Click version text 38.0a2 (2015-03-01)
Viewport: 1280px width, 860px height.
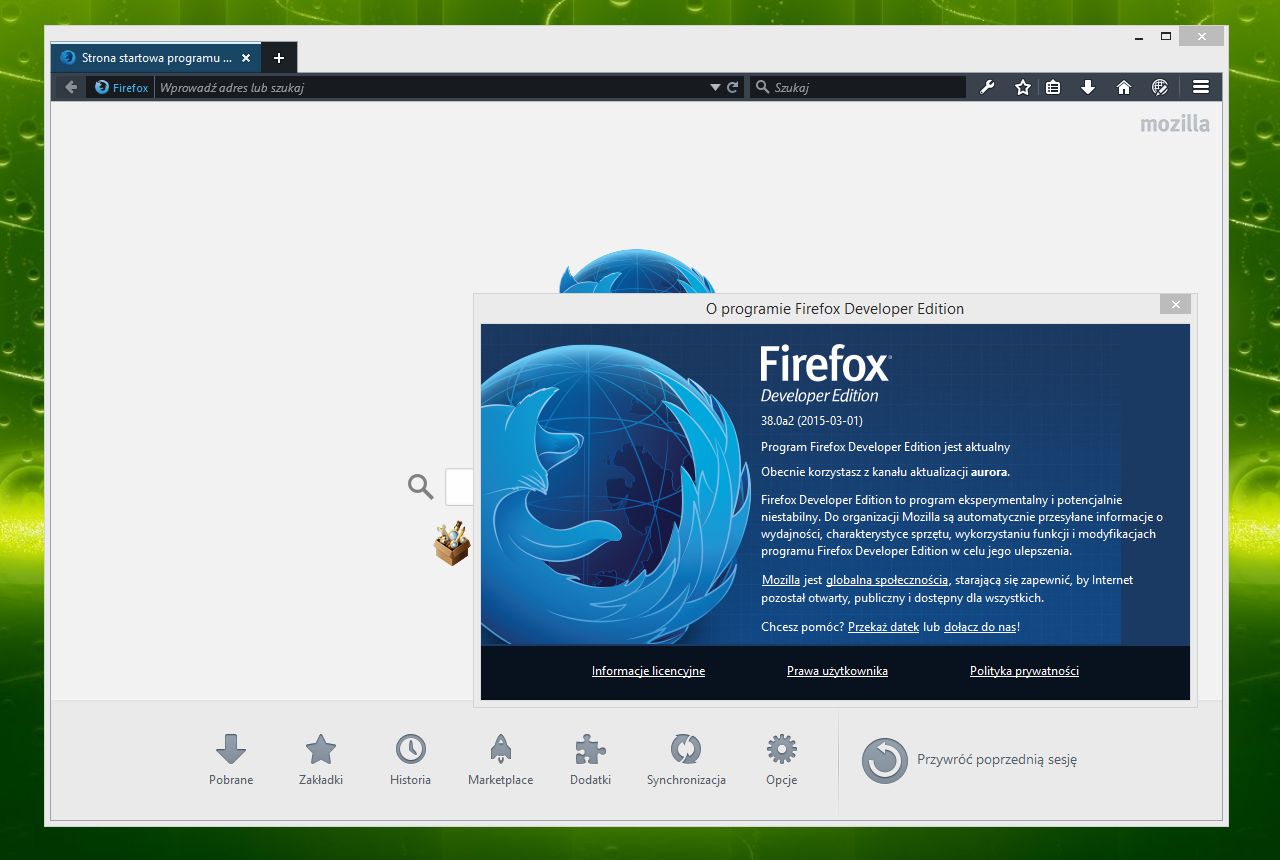click(x=811, y=421)
